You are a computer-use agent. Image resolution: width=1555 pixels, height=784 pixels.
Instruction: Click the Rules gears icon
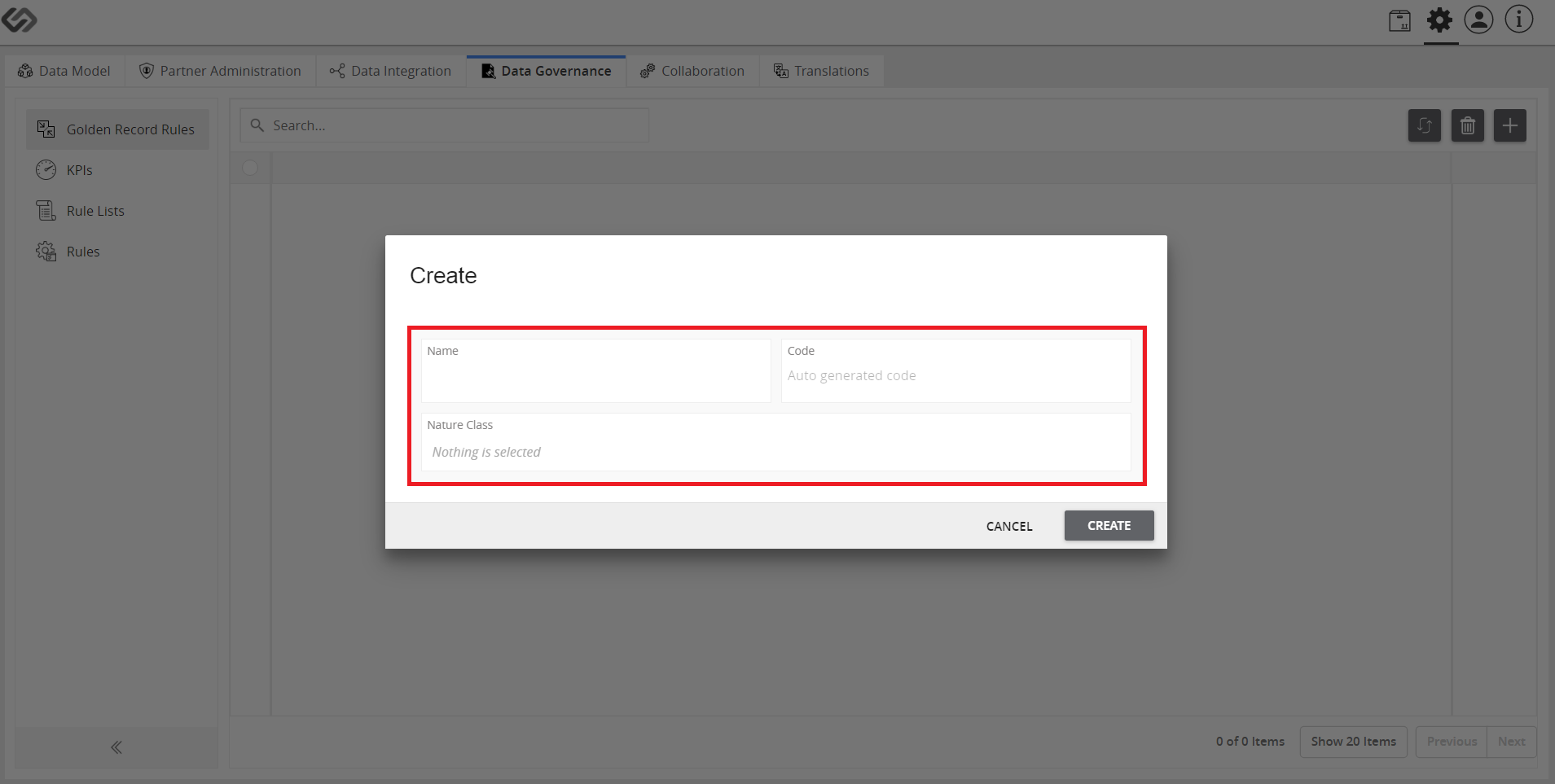[46, 252]
